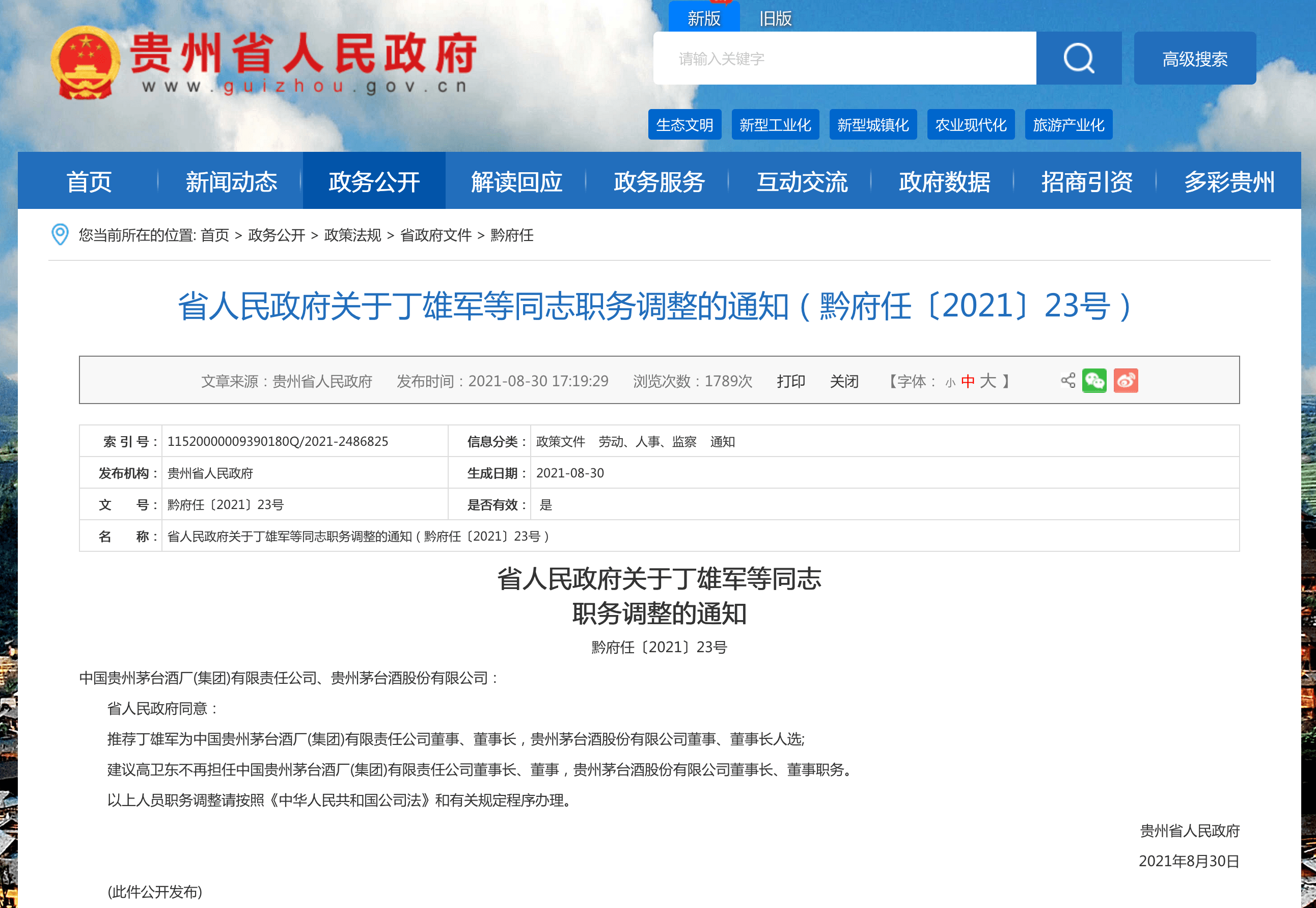Screen dimensions: 1316x908
Task: Select 生态文明 tag
Action: pos(684,125)
